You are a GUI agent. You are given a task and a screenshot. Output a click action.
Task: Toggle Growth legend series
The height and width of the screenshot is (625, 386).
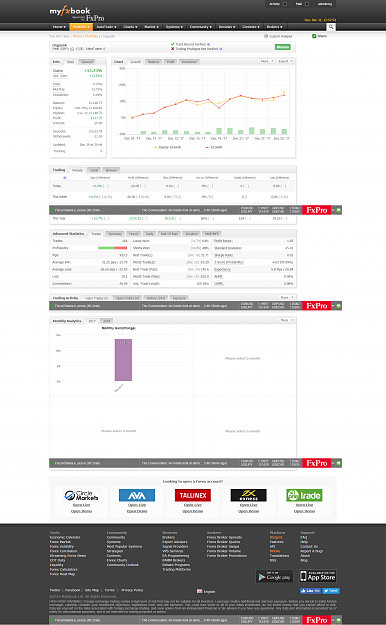[x=214, y=147]
